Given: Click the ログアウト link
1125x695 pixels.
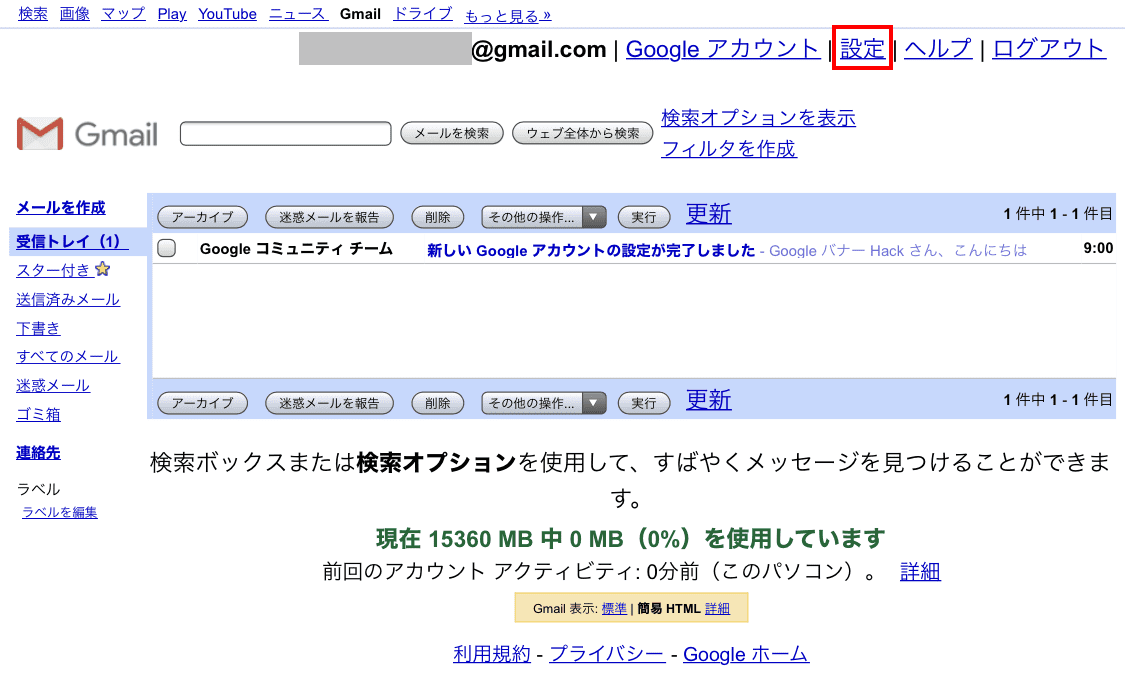Looking at the screenshot, I should [1049, 49].
